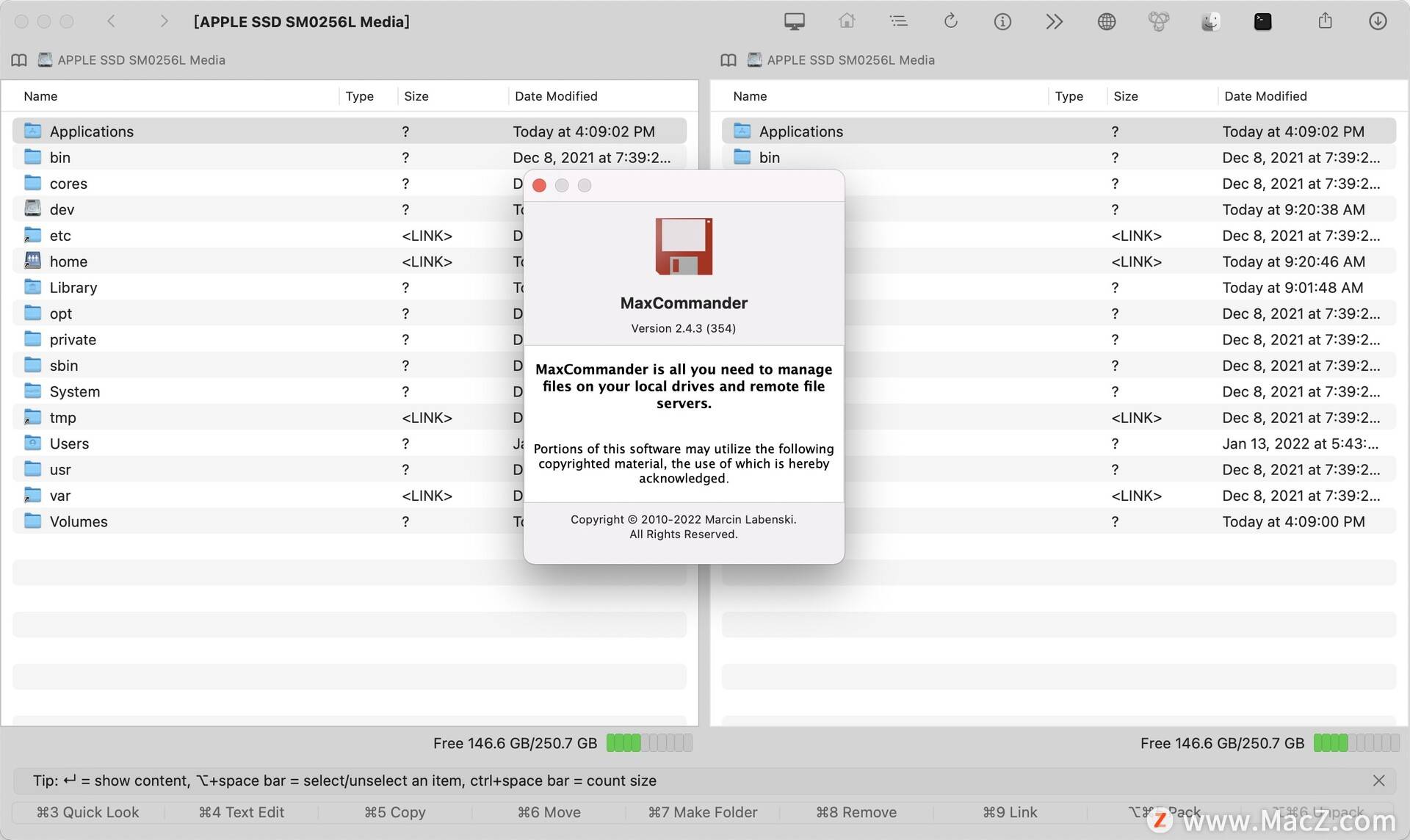Refresh the panel with reload icon
1410x840 pixels.
[950, 21]
